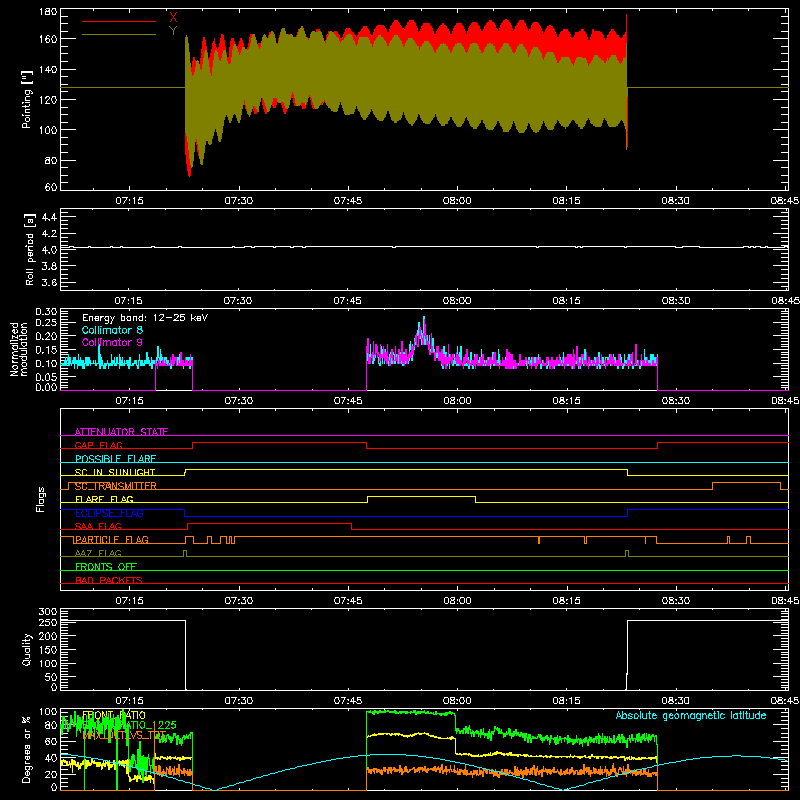Click the 0.30 value on the modulation axis

(46, 312)
